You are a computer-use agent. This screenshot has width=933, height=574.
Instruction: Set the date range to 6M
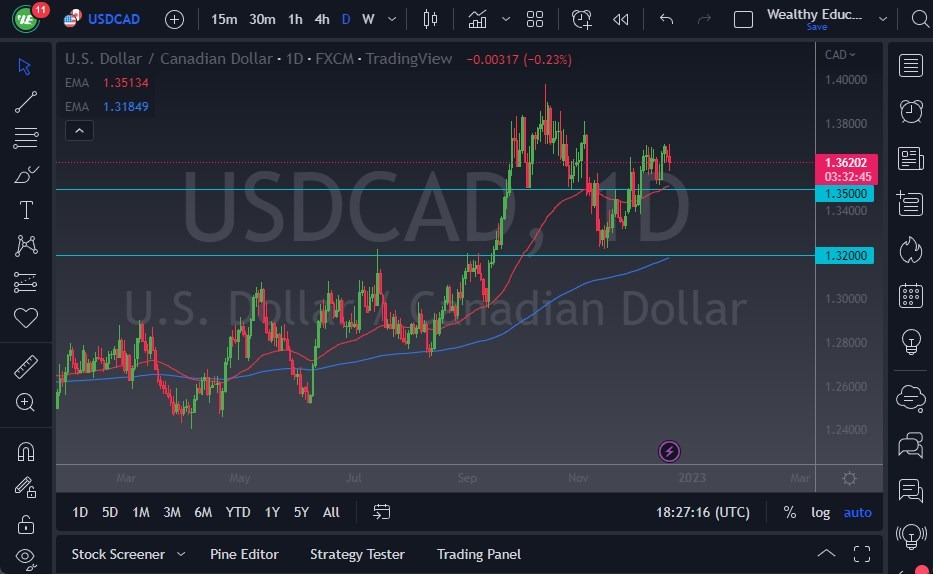pyautogui.click(x=203, y=512)
